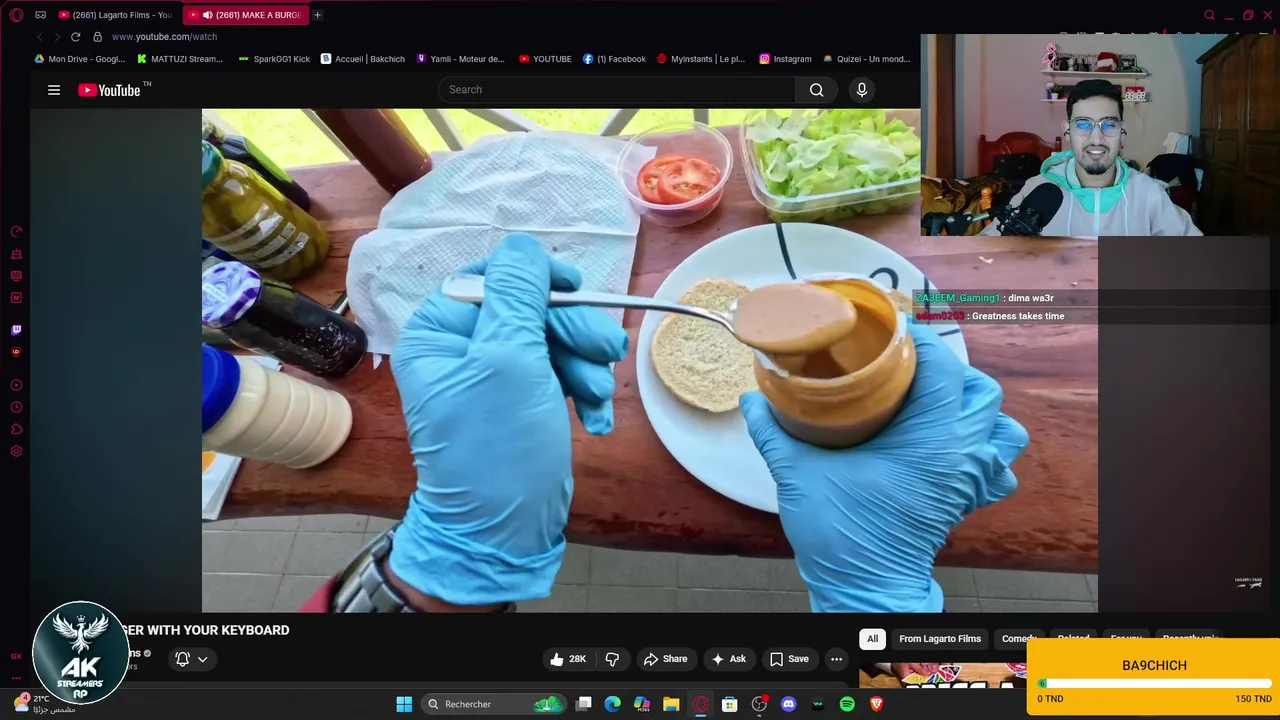Image resolution: width=1280 pixels, height=720 pixels.
Task: Open Windows Start menu
Action: pos(404,704)
